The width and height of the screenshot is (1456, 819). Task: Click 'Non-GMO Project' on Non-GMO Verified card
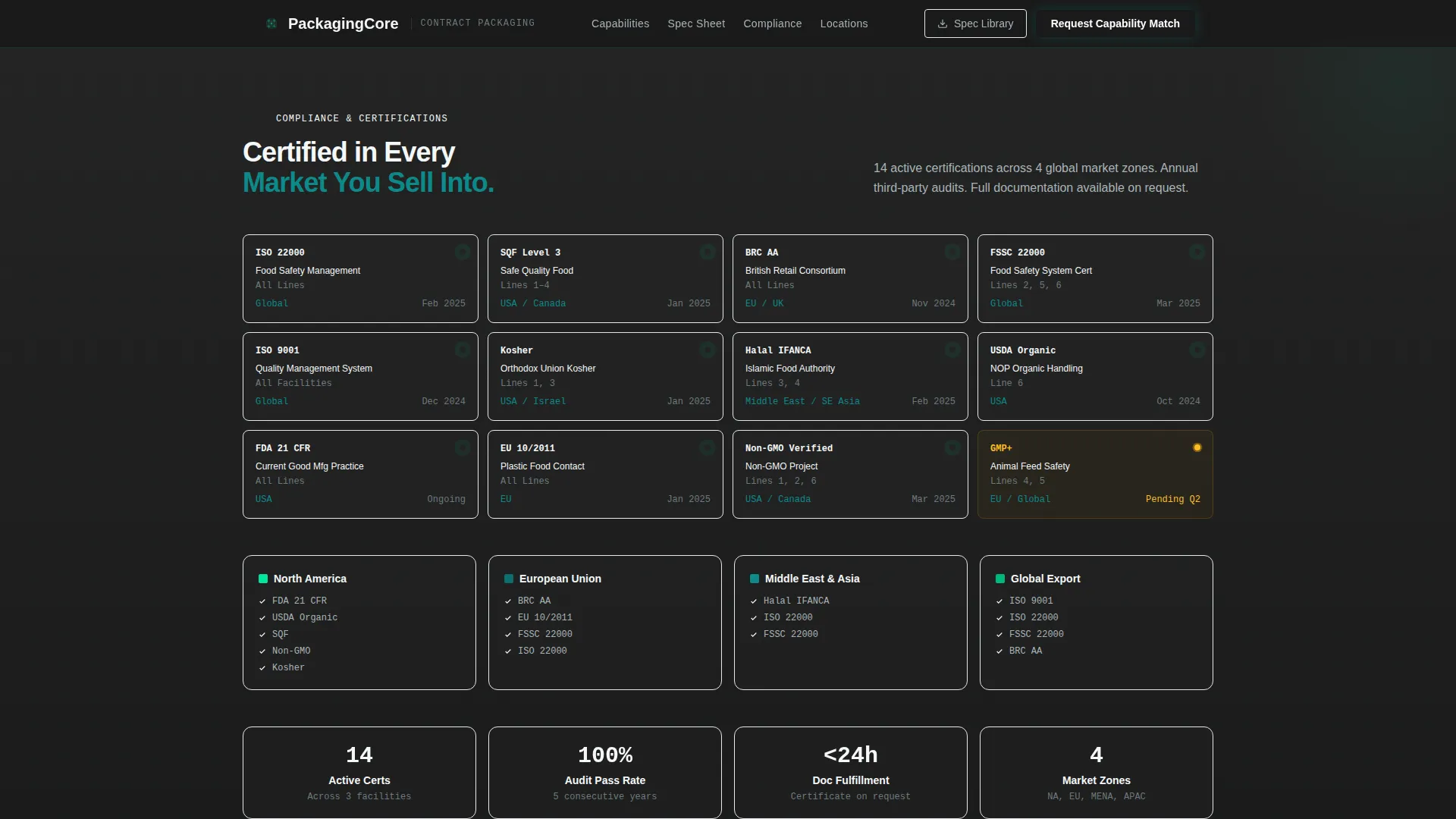click(781, 466)
